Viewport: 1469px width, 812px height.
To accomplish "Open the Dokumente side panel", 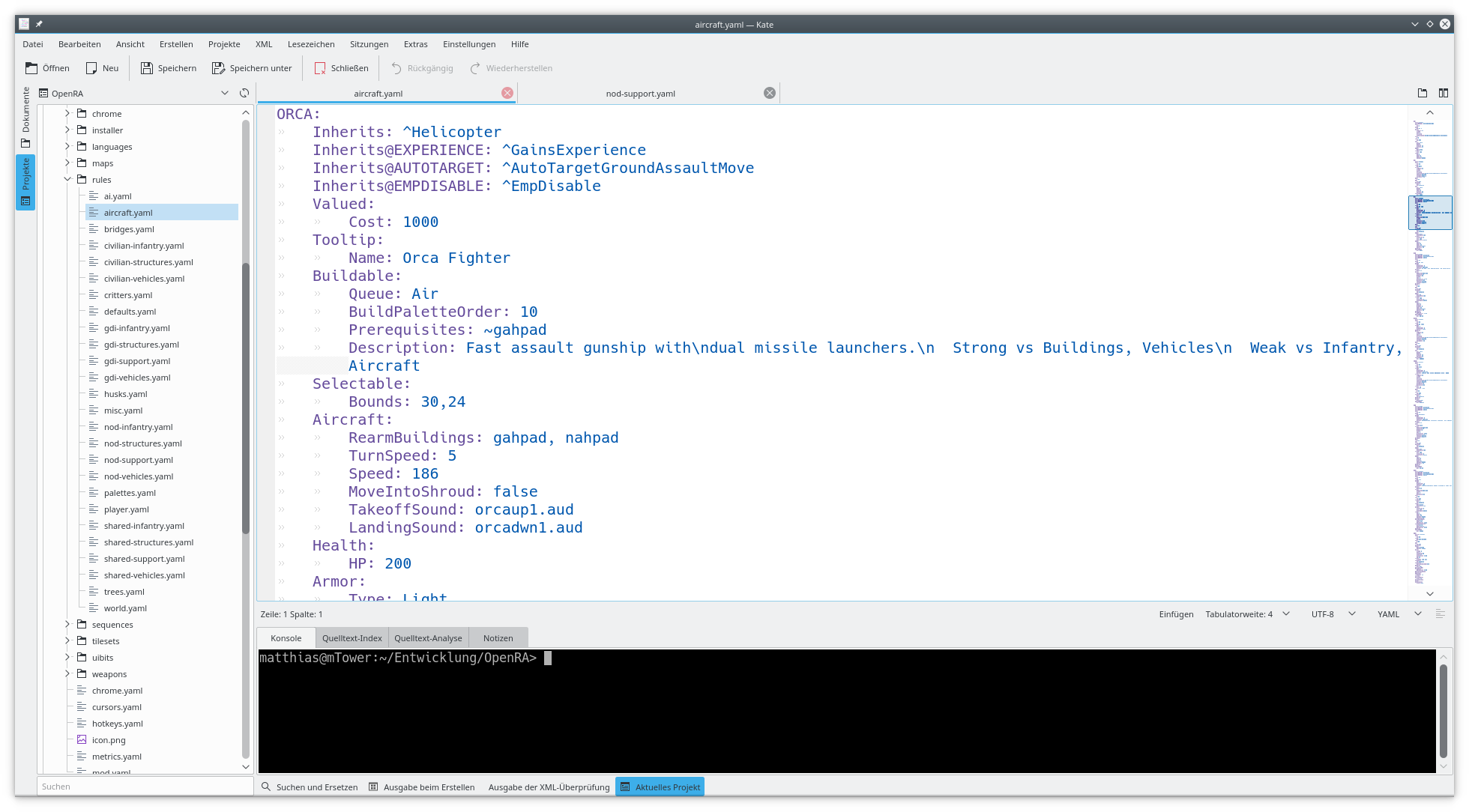I will point(25,118).
